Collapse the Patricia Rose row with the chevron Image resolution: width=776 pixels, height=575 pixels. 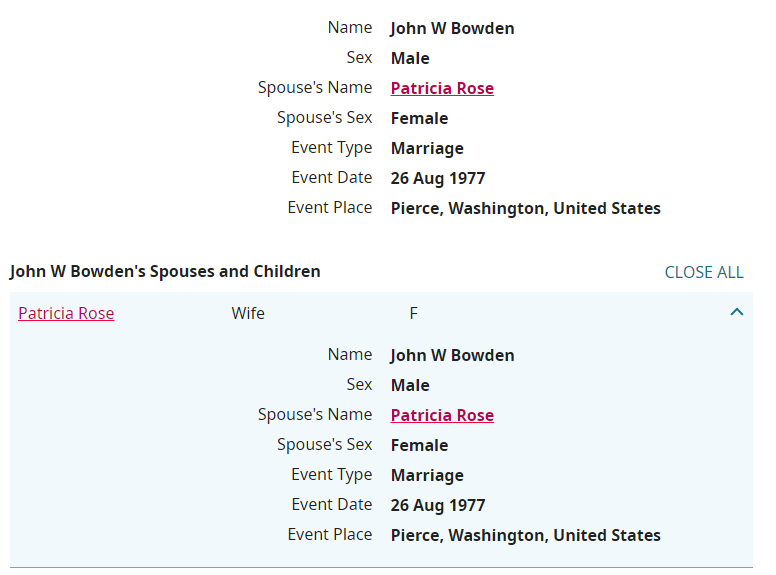coord(737,313)
